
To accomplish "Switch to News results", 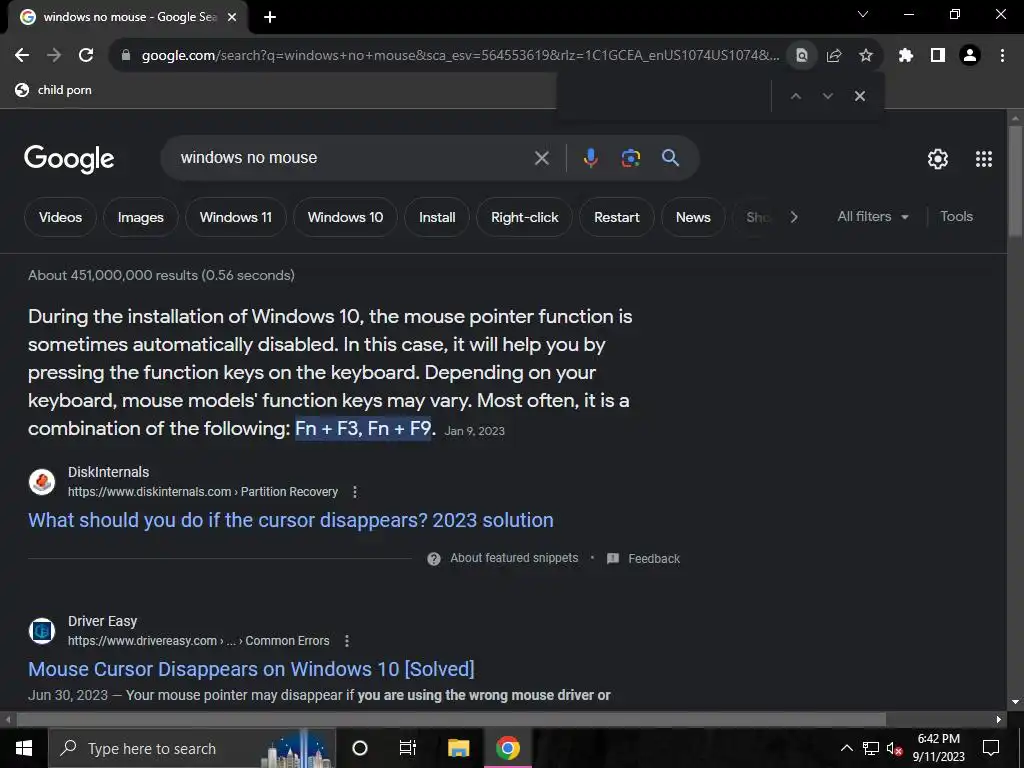I will [x=693, y=217].
